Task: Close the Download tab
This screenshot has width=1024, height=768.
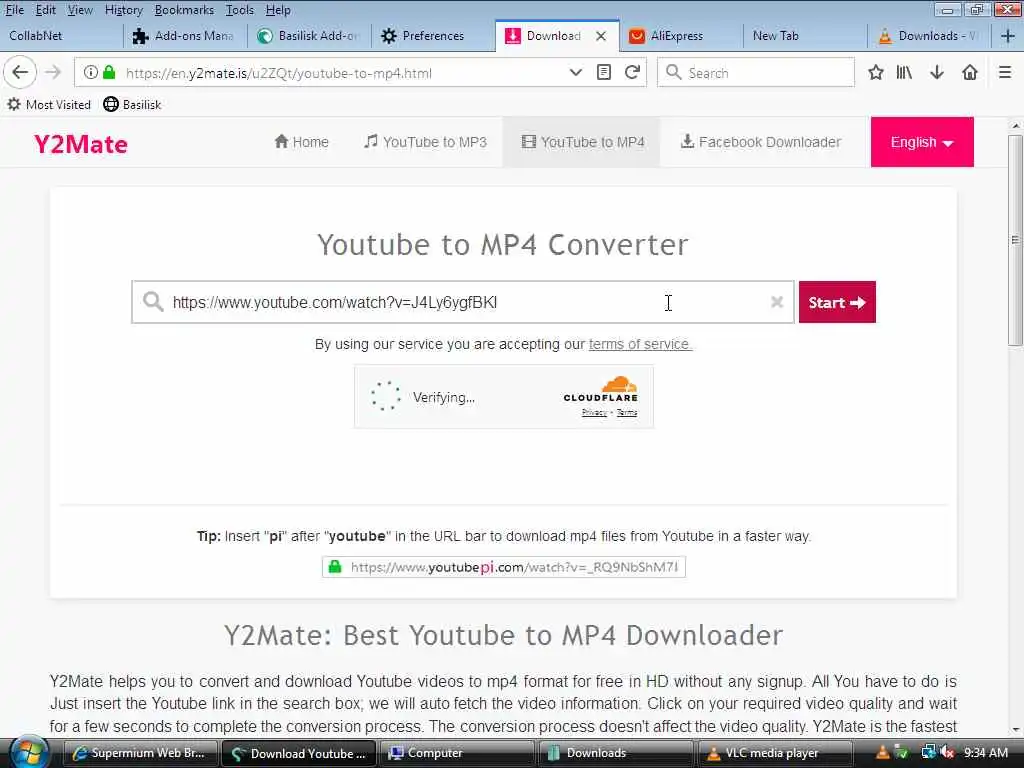Action: (601, 36)
